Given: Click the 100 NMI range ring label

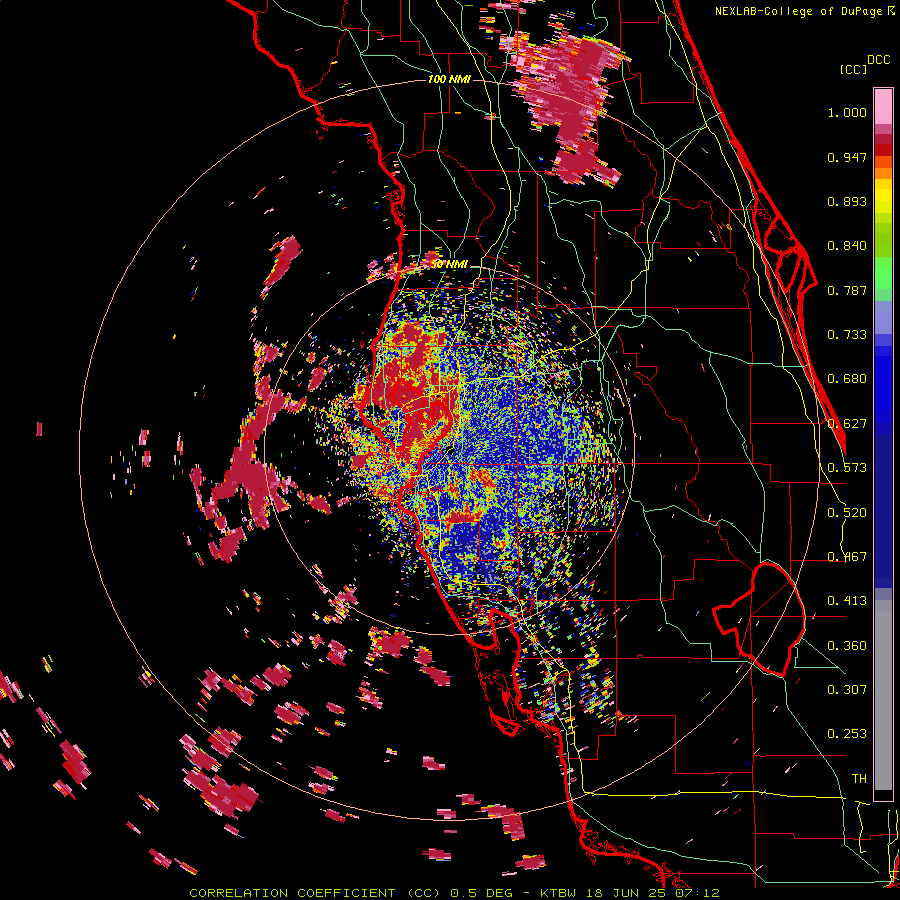Looking at the screenshot, I should point(449,79).
